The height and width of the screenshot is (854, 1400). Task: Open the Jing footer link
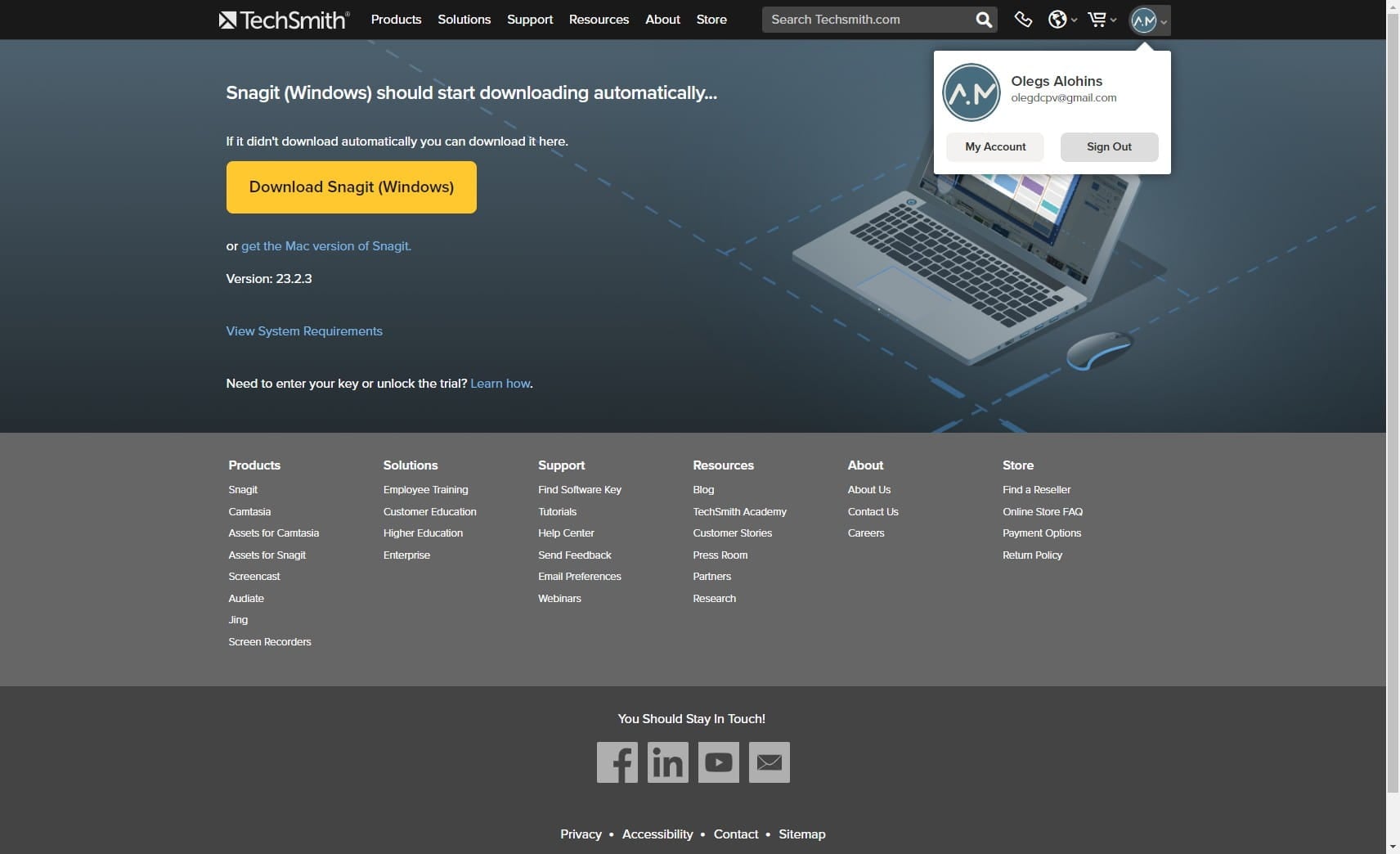coord(238,620)
